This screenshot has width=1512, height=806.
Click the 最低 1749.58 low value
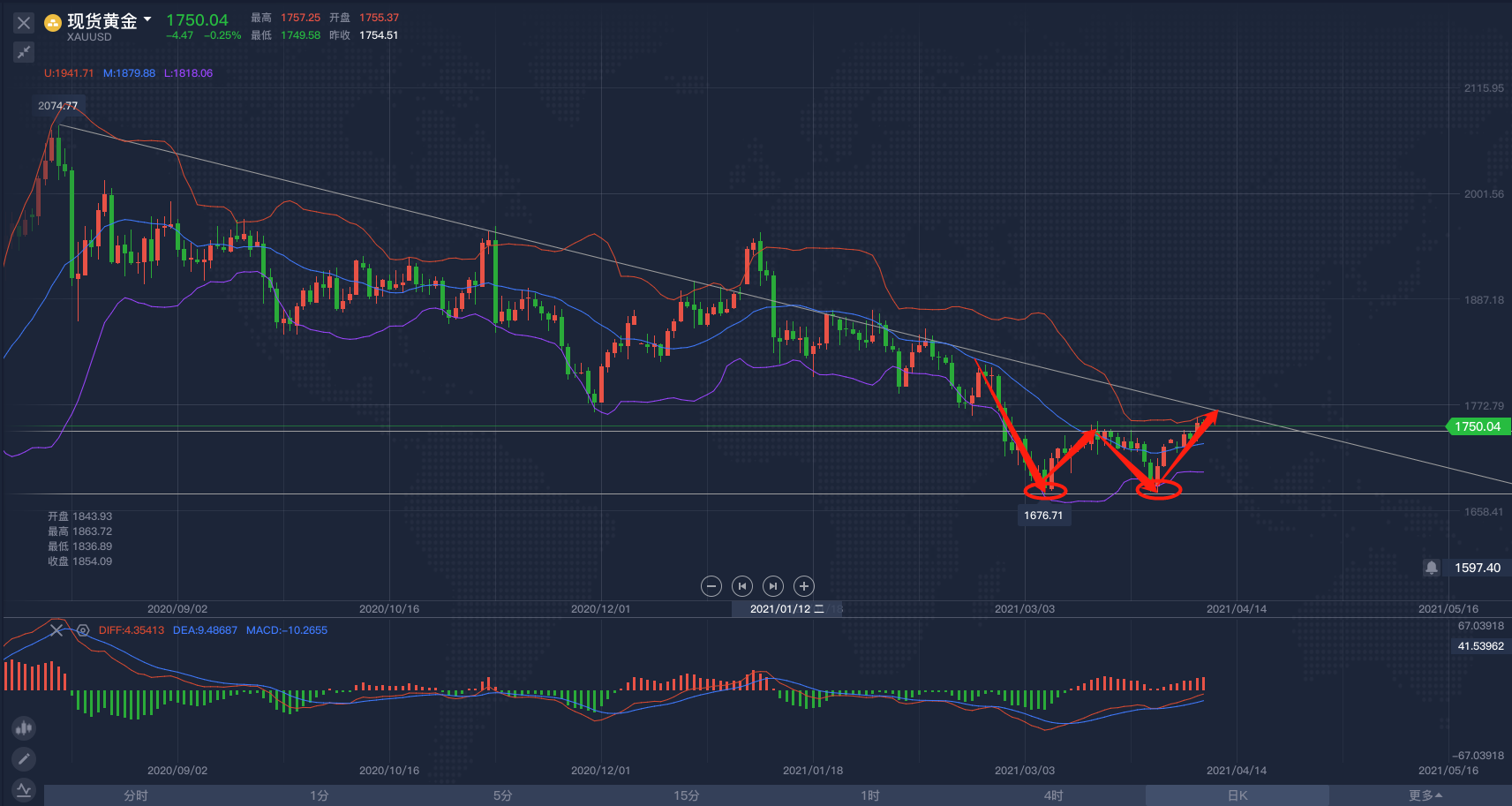pos(286,35)
